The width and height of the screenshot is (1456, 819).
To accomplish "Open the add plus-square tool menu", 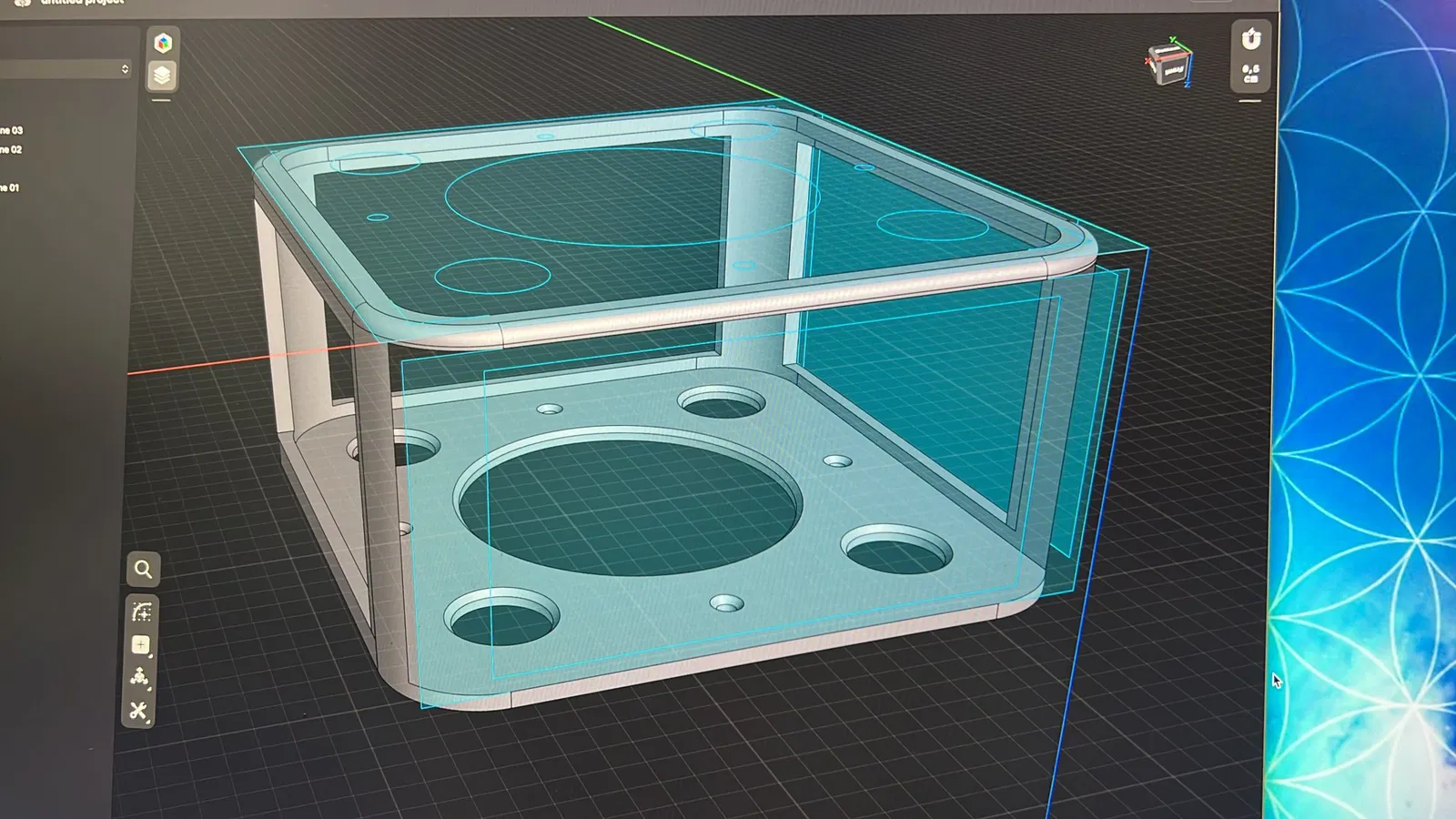I will click(140, 645).
